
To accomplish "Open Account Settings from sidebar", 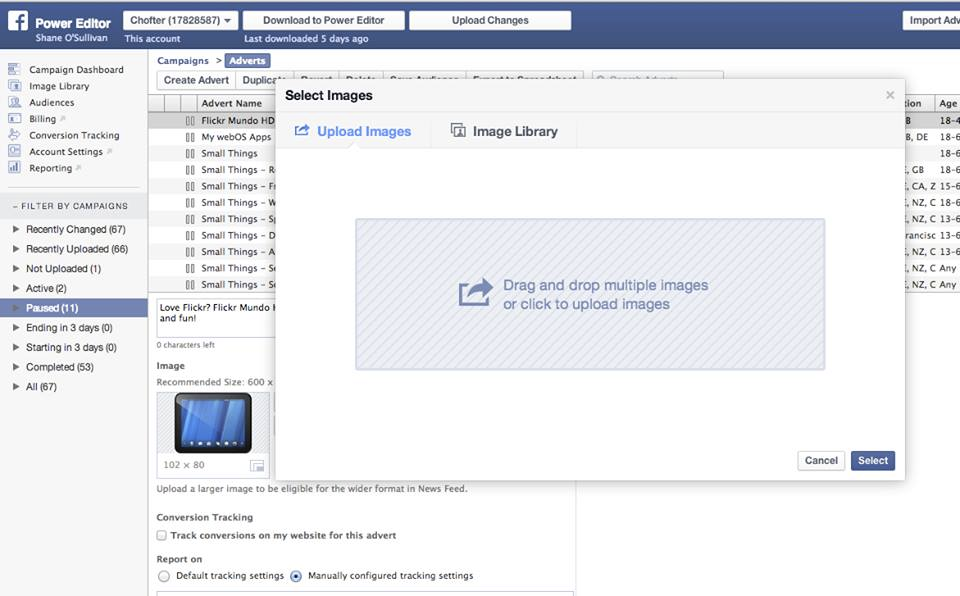I will (66, 151).
